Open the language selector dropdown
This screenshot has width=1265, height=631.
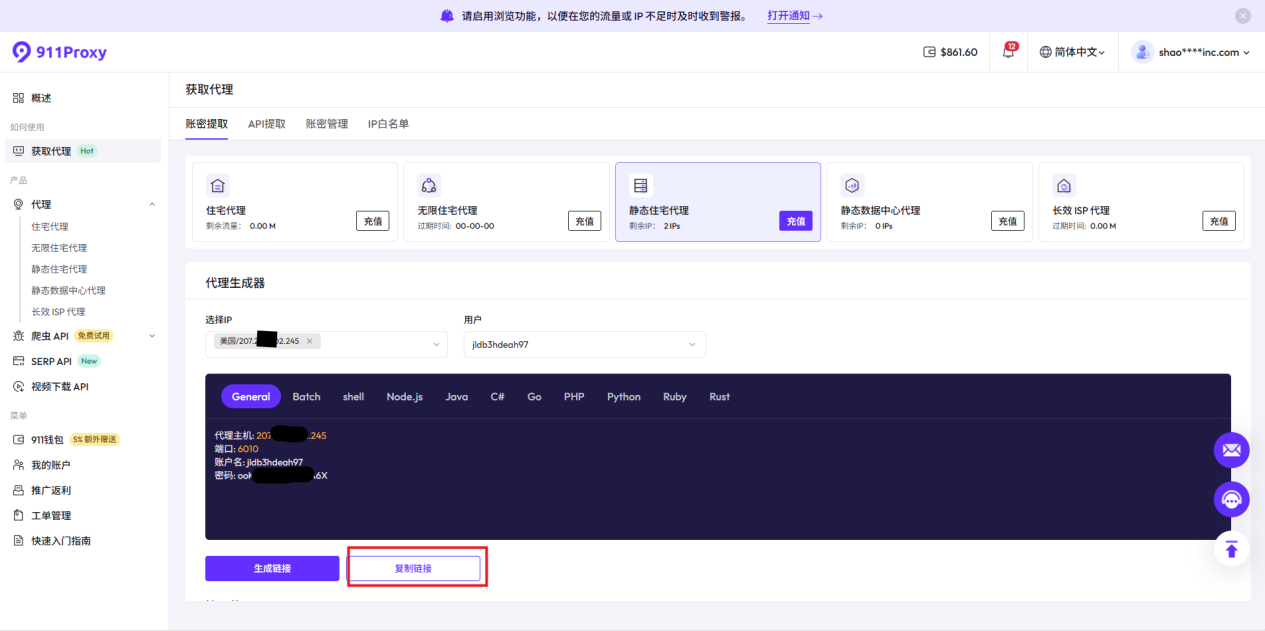tap(1072, 52)
